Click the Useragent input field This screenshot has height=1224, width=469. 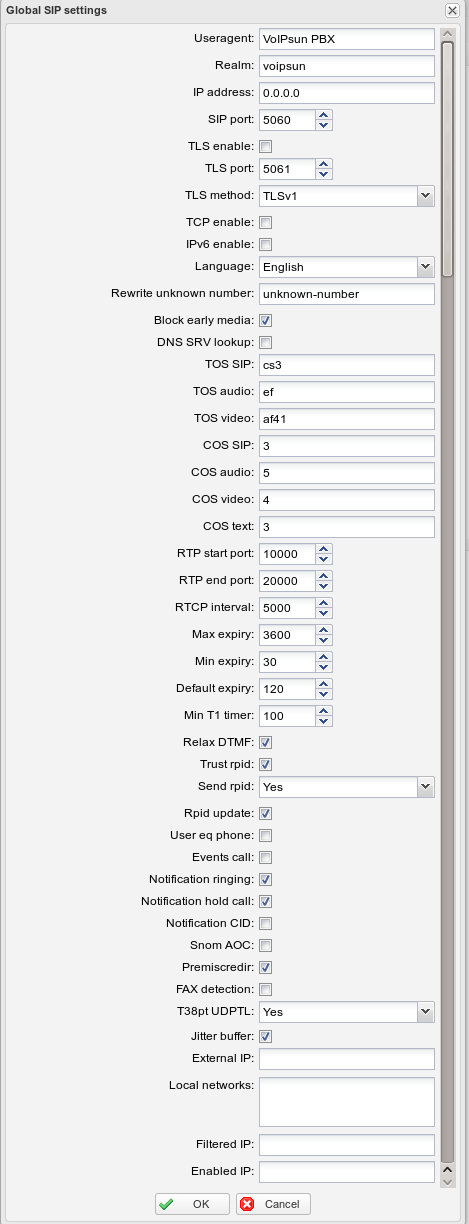pyautogui.click(x=346, y=39)
